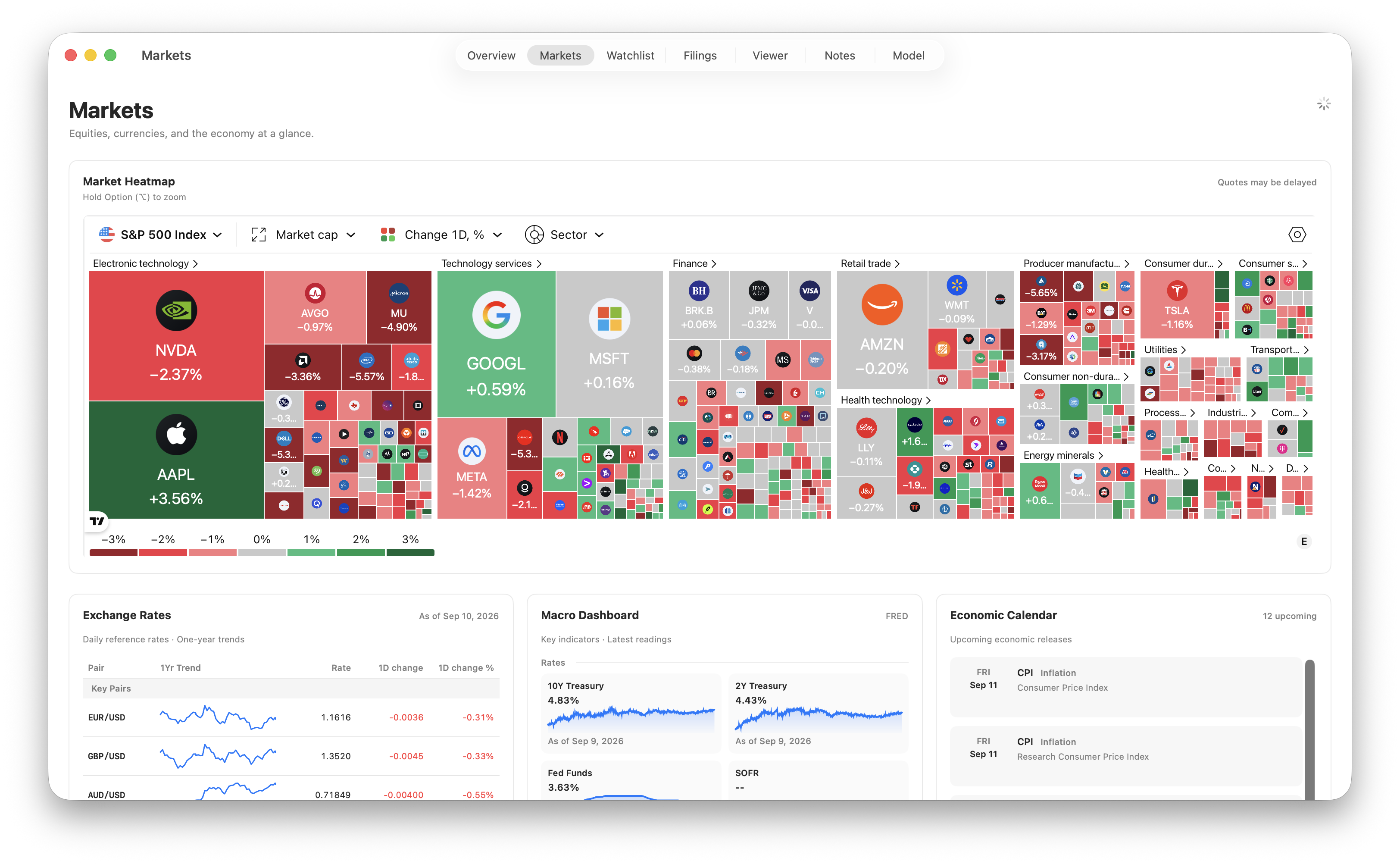The image size is (1400, 864).
Task: Open the S&P 500 Index dropdown
Action: pyautogui.click(x=160, y=234)
